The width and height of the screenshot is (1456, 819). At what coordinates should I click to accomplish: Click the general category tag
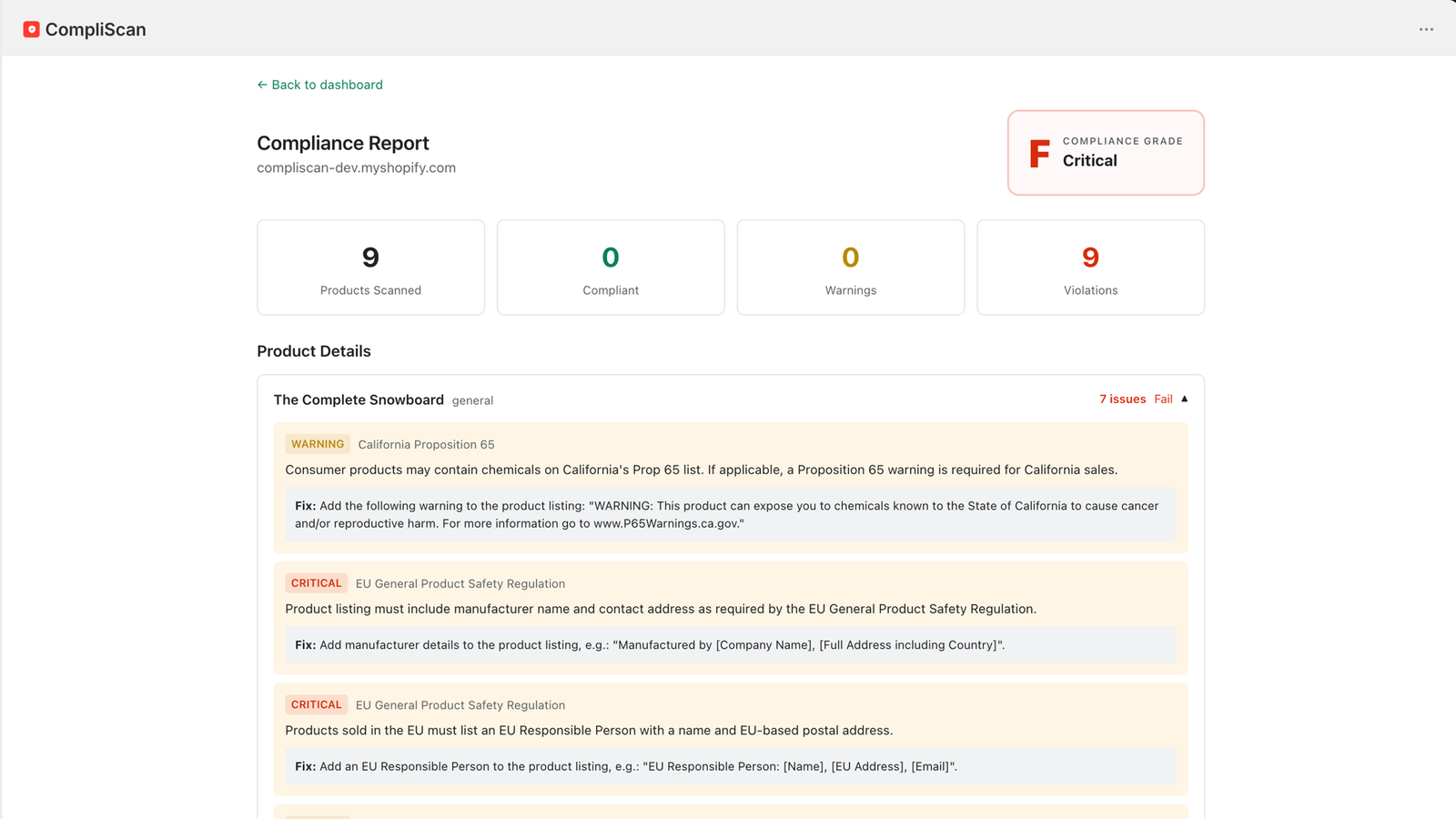(x=472, y=400)
